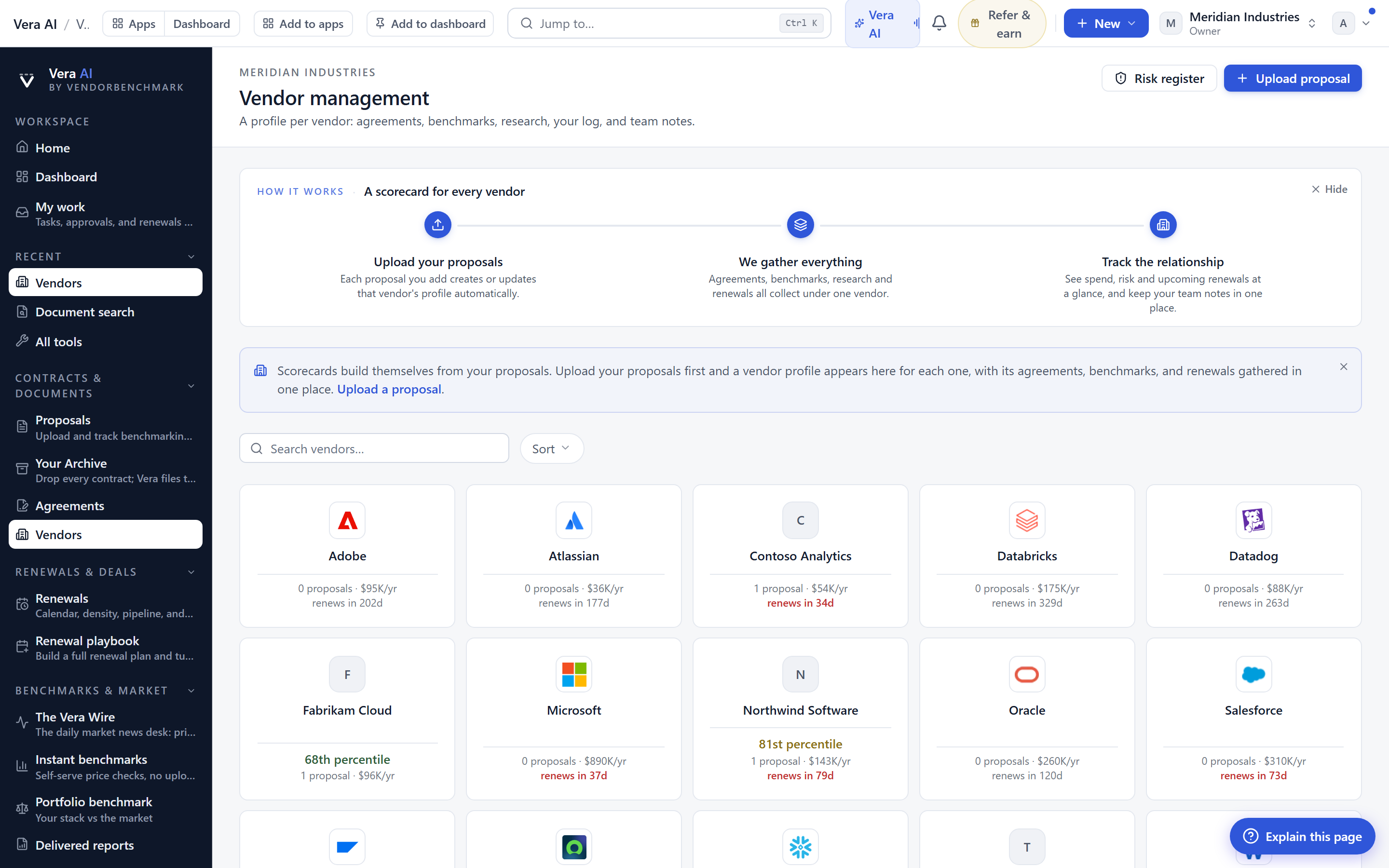The image size is (1389, 868).
Task: Click Microsoft renews in 37d text
Action: (x=574, y=775)
